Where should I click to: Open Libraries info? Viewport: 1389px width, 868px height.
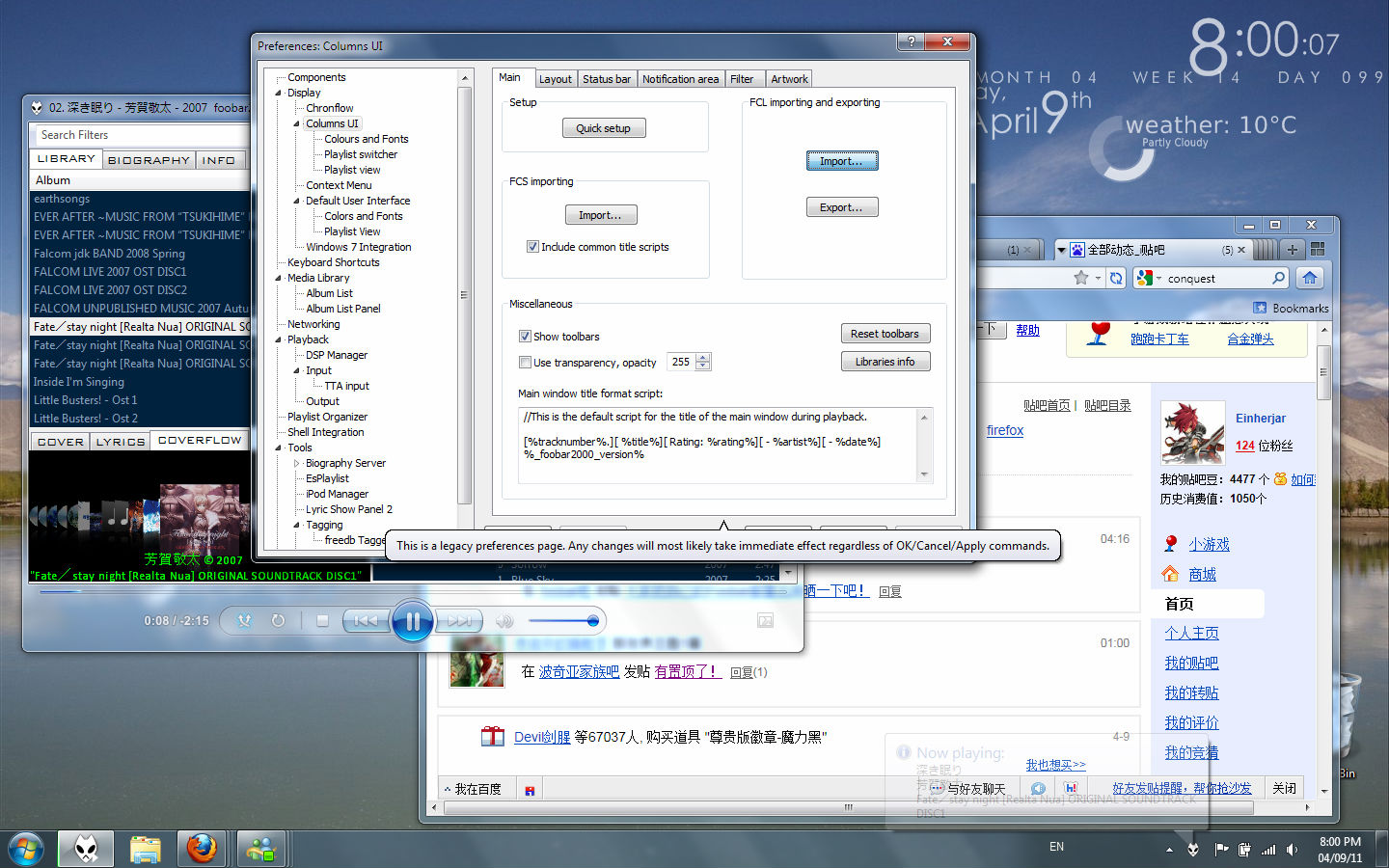885,362
